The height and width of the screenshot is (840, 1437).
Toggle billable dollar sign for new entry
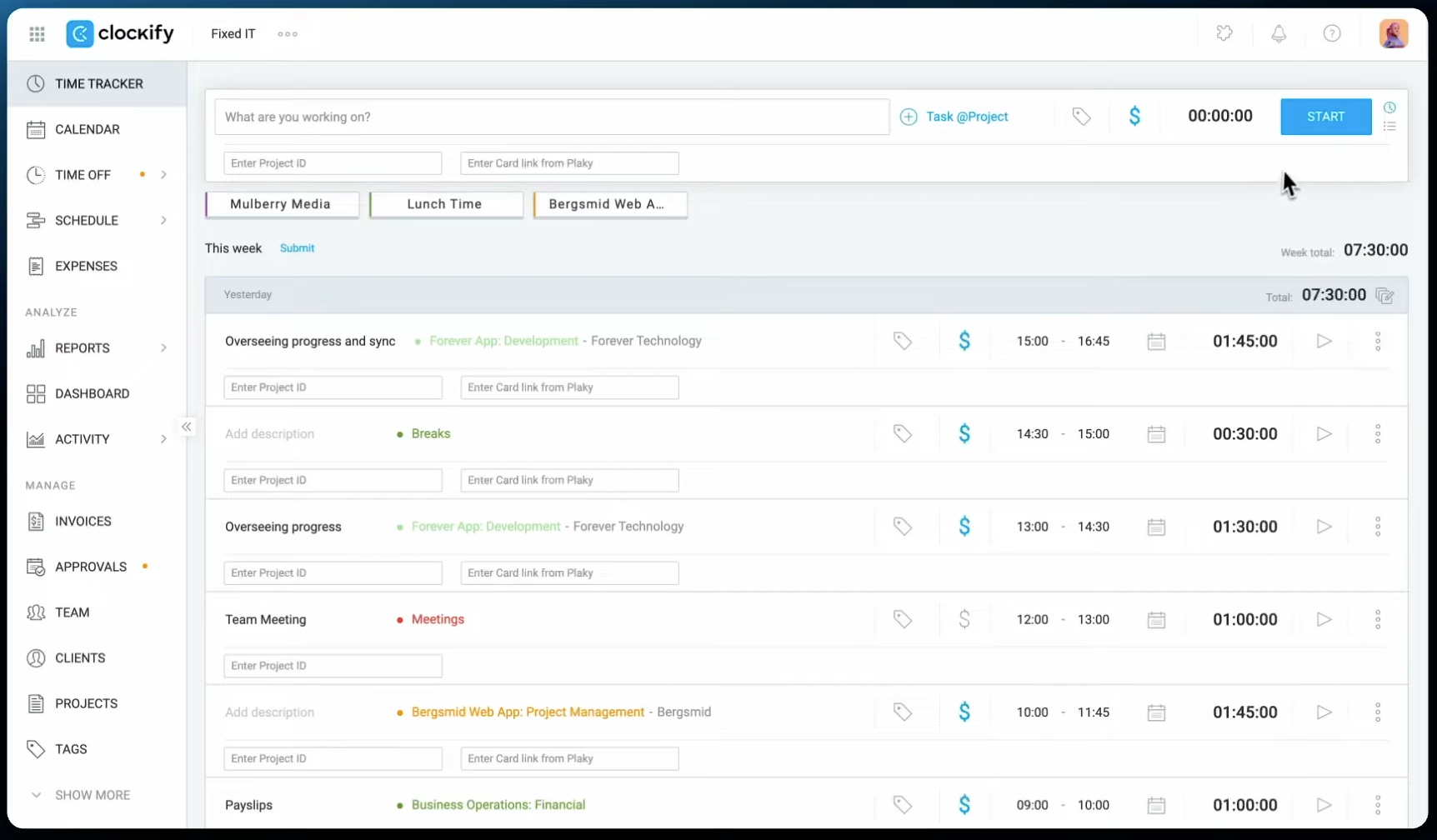(1134, 117)
